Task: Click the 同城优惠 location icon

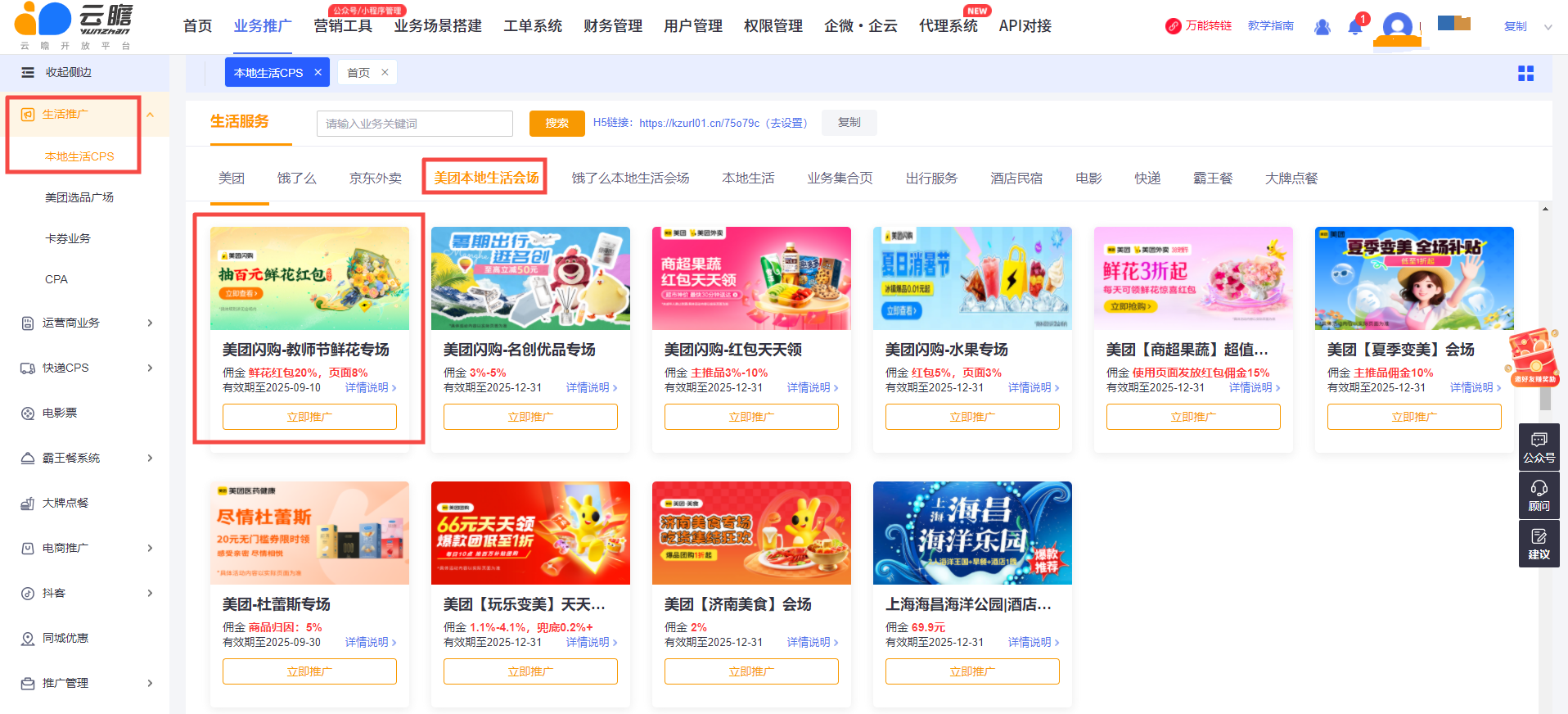Action: coord(28,639)
